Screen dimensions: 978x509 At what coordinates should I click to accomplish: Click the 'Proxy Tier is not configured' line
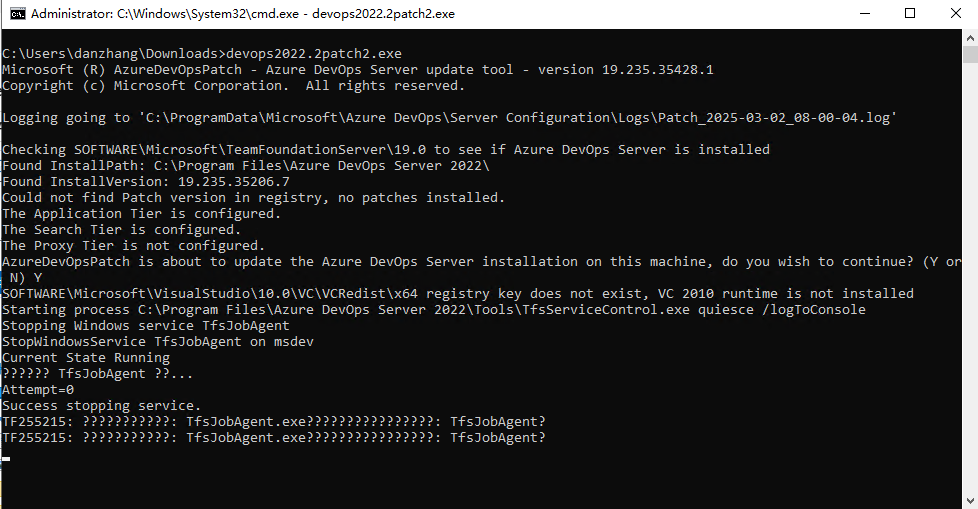click(x=134, y=245)
